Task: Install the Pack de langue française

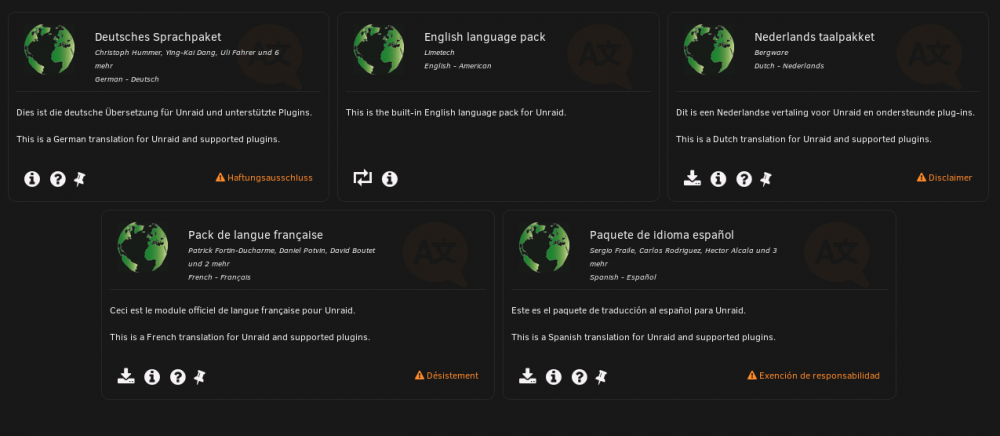Action: coord(126,376)
